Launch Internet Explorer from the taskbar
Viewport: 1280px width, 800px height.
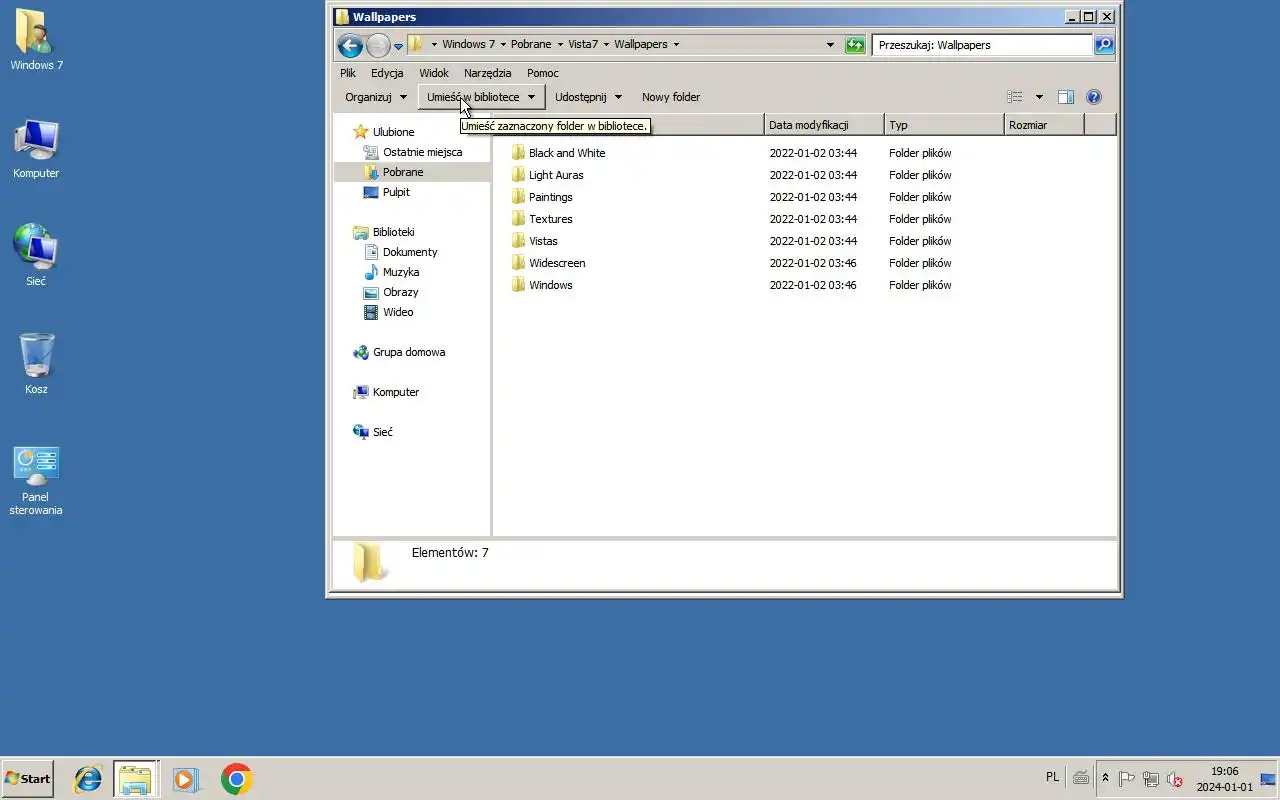(x=88, y=779)
